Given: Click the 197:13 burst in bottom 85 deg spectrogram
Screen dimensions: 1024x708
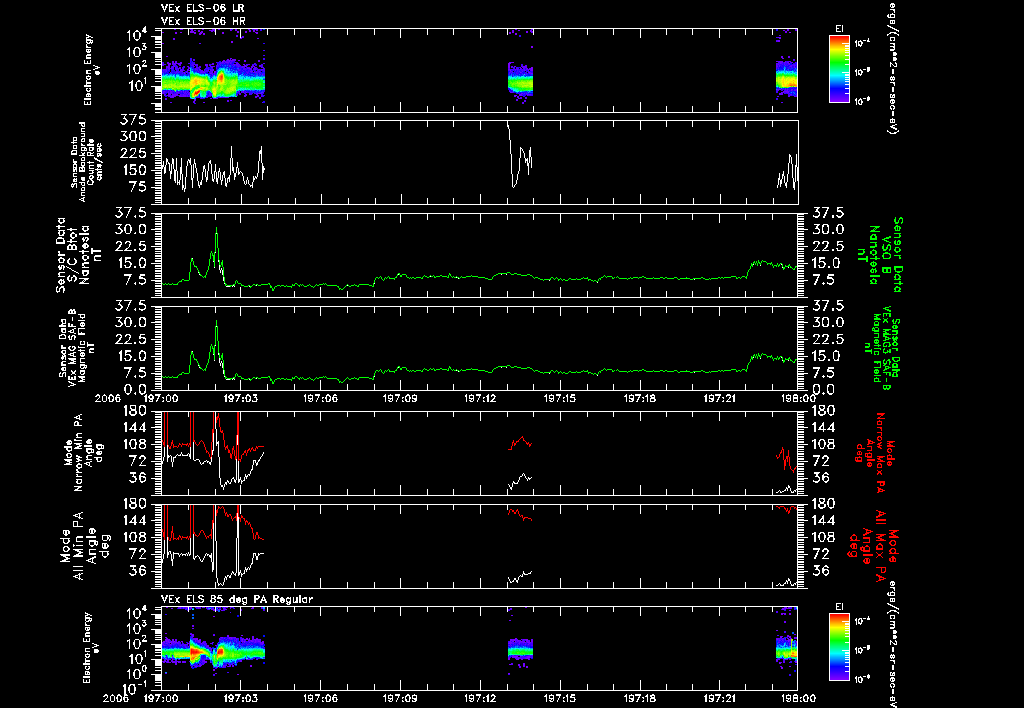Looking at the screenshot, I should coord(520,651).
